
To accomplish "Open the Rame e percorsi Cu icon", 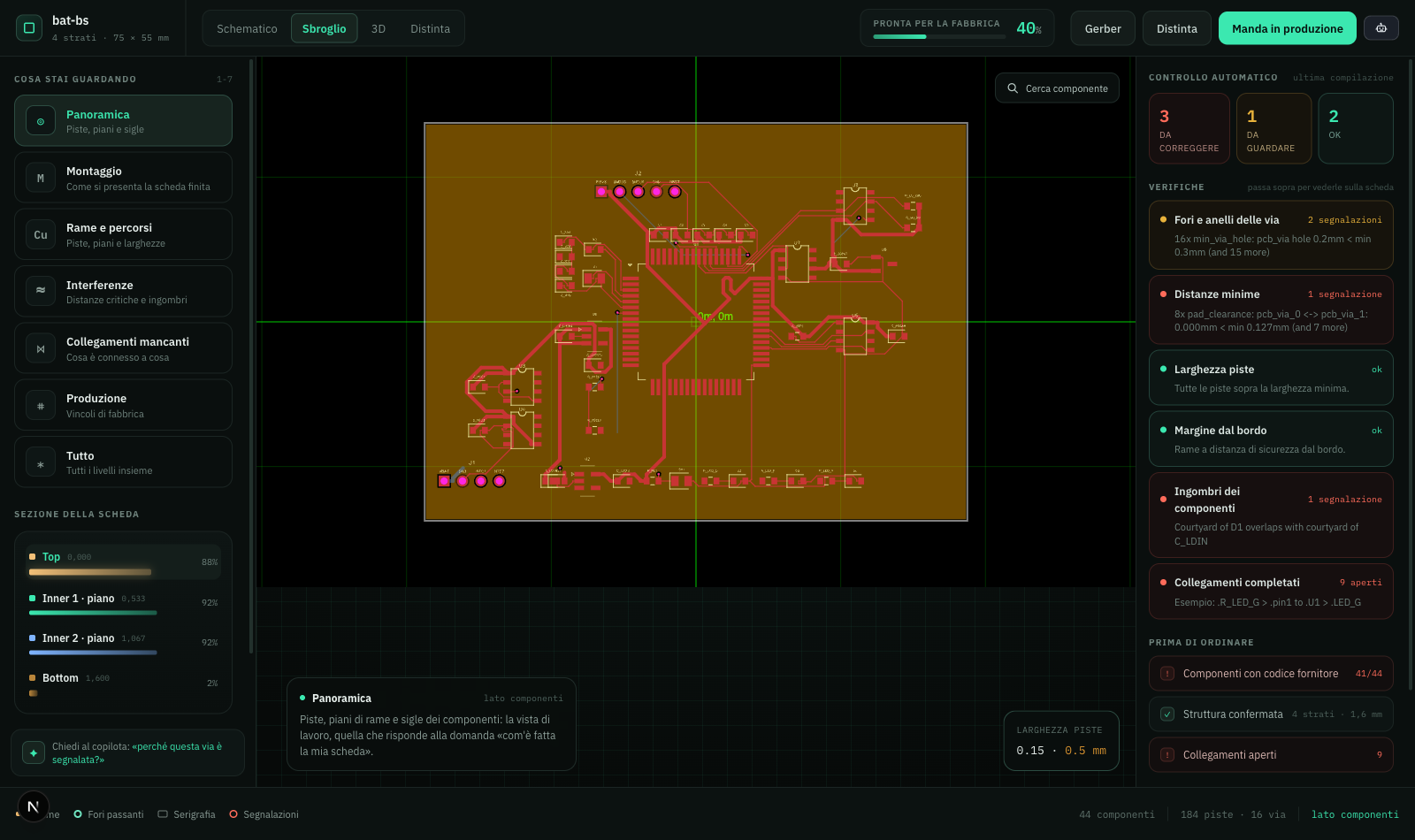I will point(41,234).
